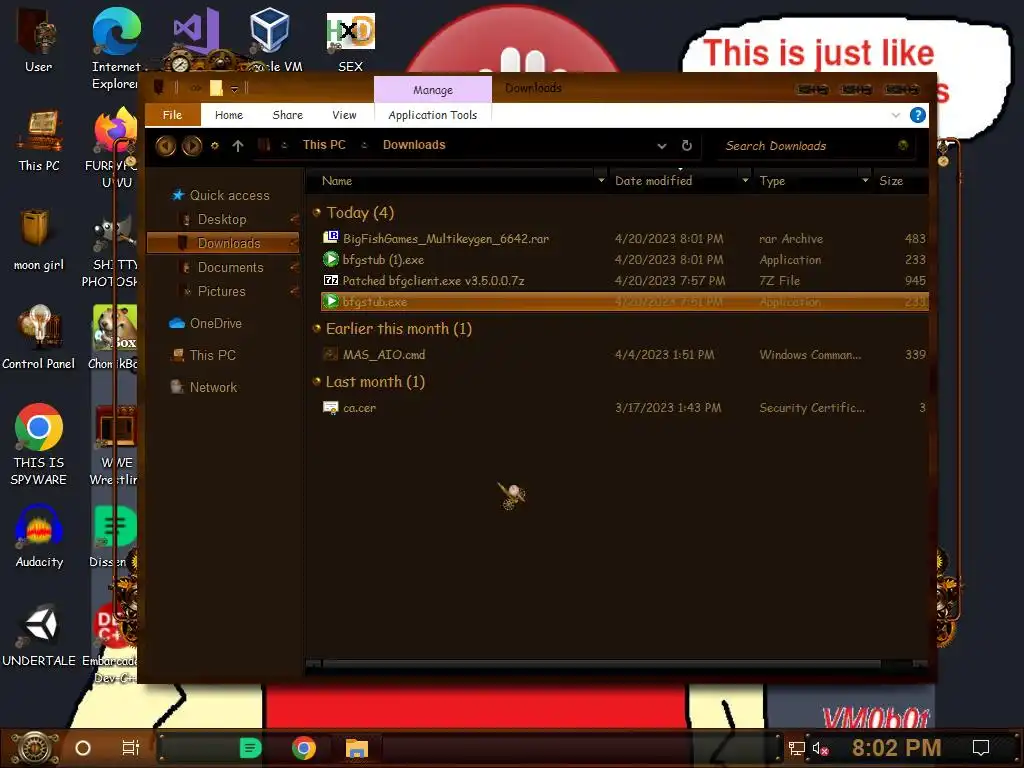The height and width of the screenshot is (768, 1024).
Task: Switch to the Share ribbon tab
Action: (x=287, y=115)
